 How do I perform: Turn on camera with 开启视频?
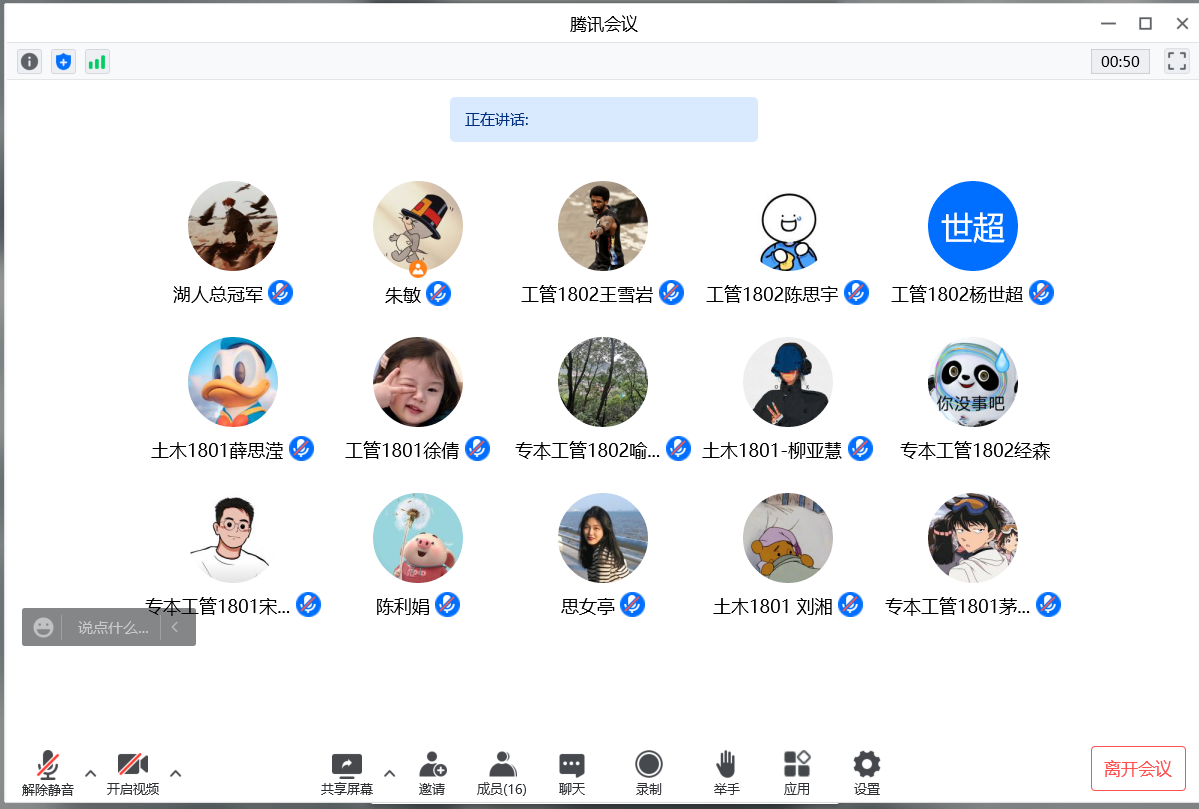133,773
